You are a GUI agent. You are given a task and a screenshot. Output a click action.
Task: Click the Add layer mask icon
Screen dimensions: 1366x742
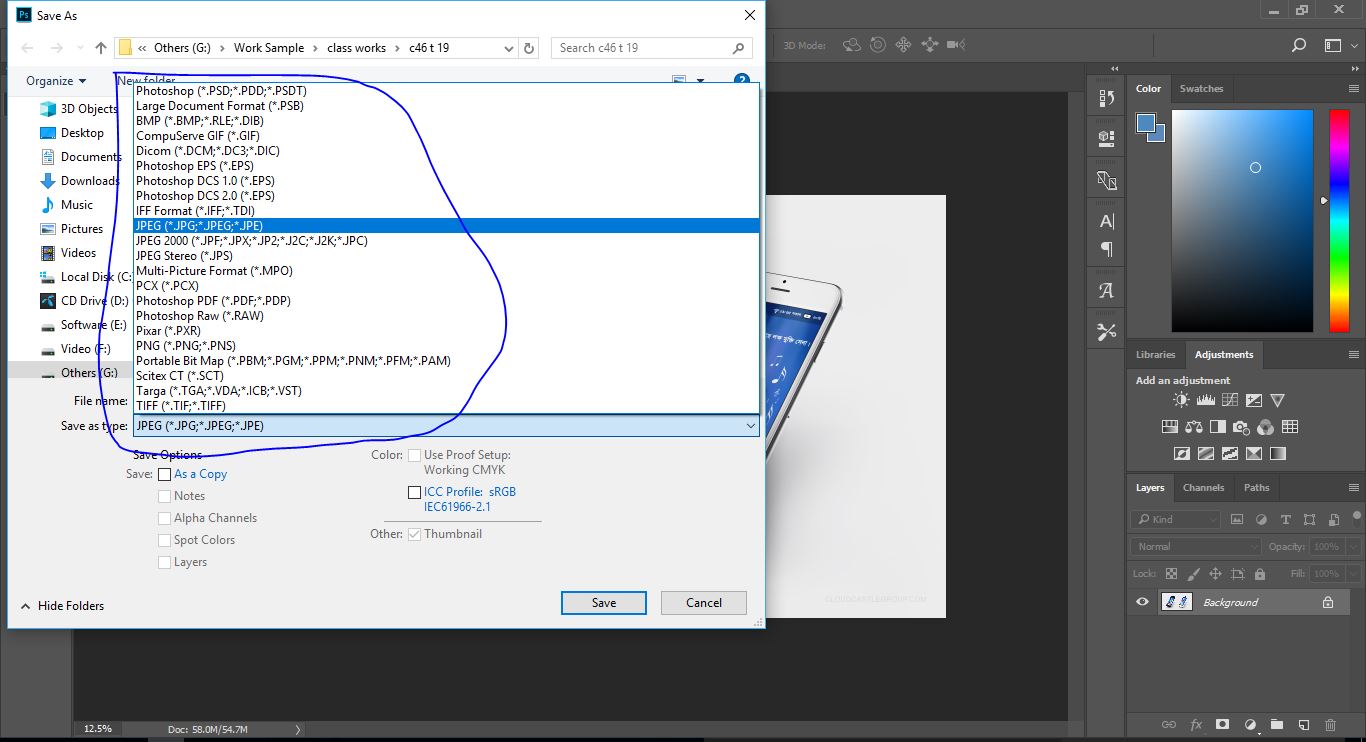(x=1222, y=725)
